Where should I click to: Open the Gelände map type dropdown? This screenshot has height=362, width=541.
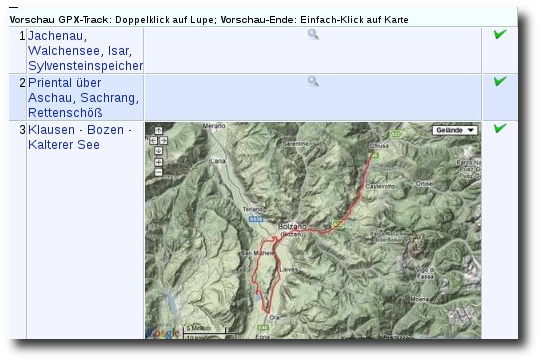click(455, 130)
